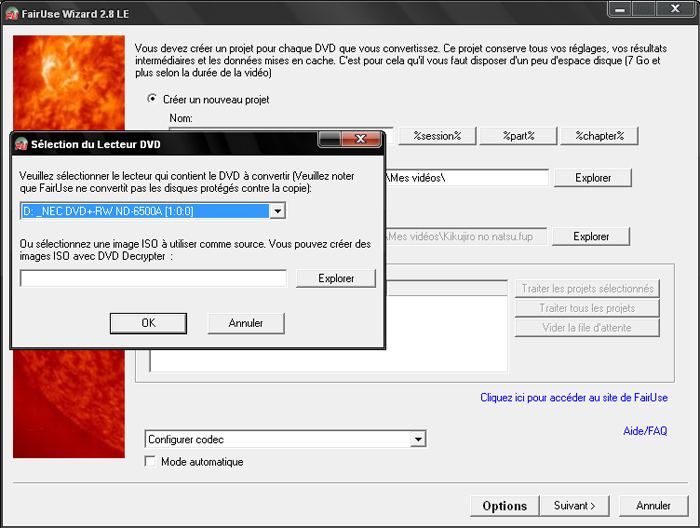Click the ISO image path input field
This screenshot has height=528, width=700.
click(x=153, y=279)
